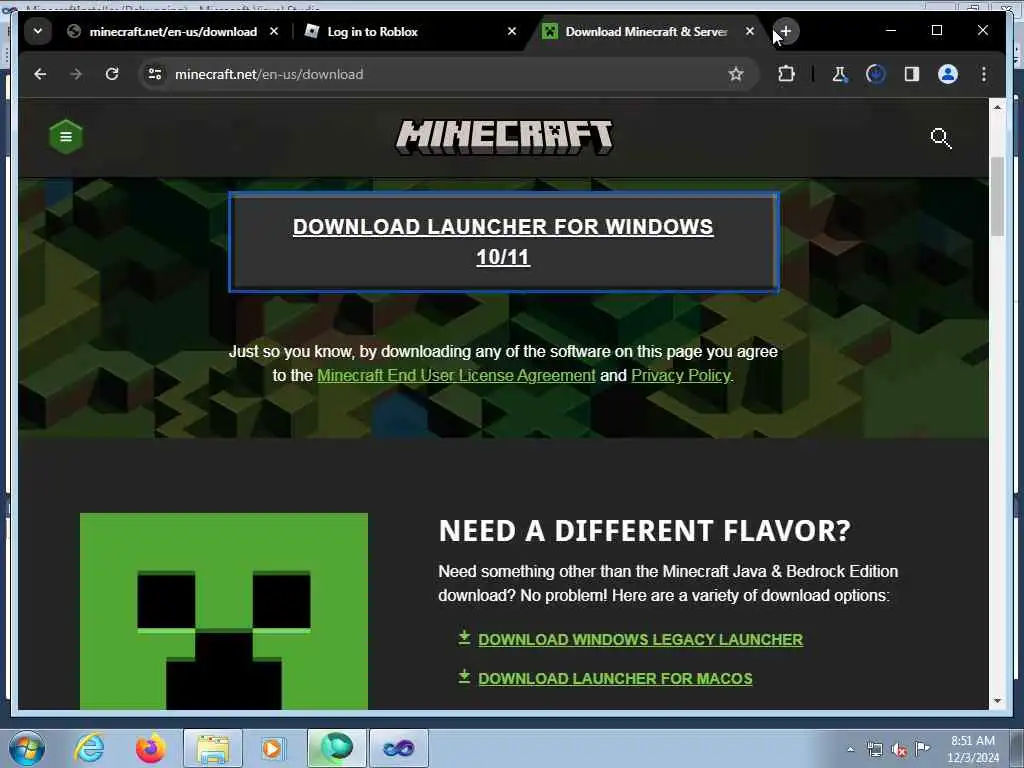Bookmark this page with the star icon
Viewport: 1024px width, 768px height.
736,74
